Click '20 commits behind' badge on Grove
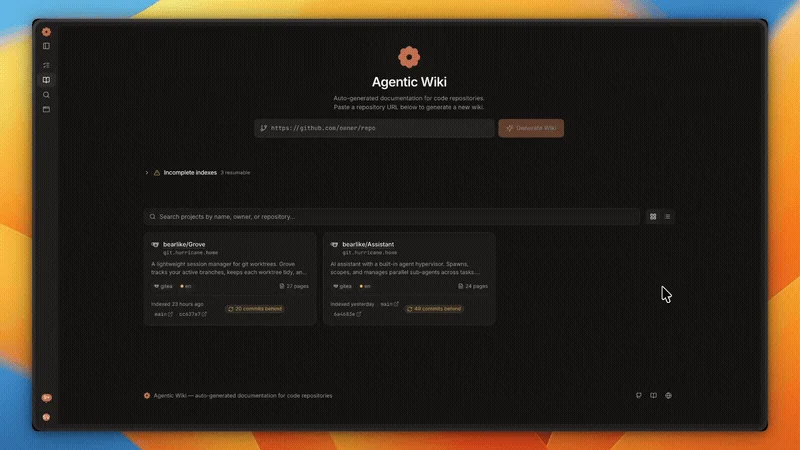800x450 pixels. pos(255,309)
